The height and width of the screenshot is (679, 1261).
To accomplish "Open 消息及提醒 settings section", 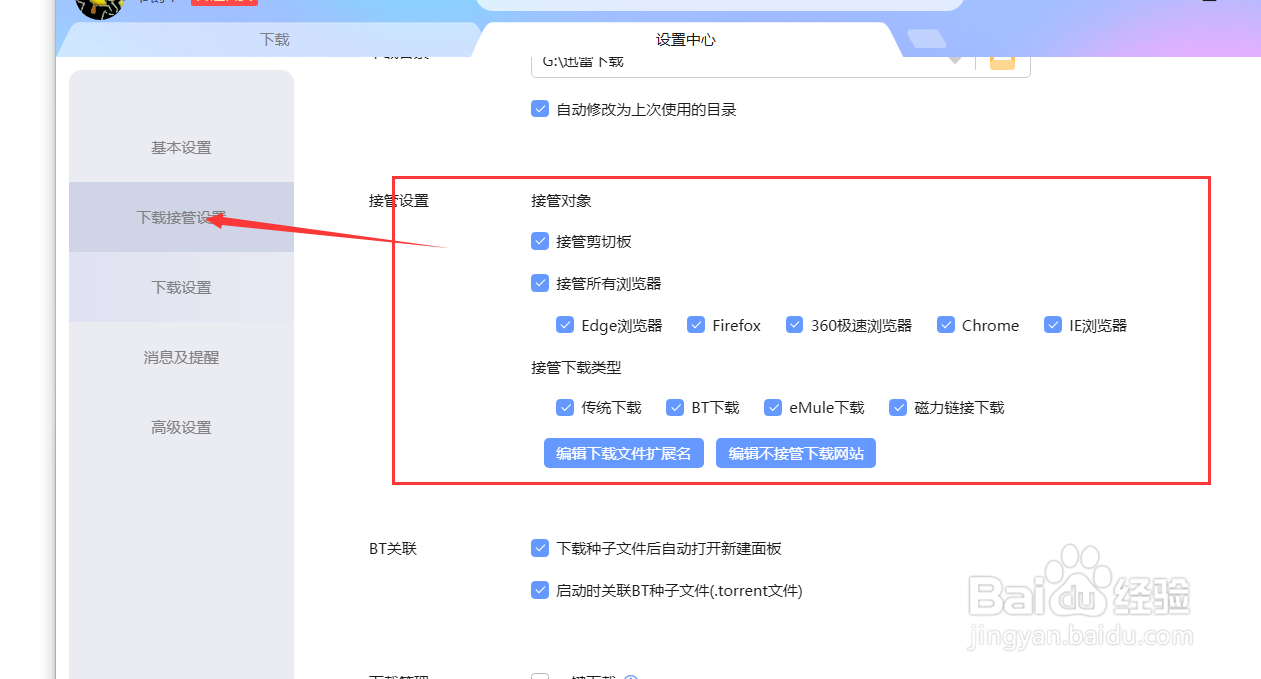I will pyautogui.click(x=181, y=357).
